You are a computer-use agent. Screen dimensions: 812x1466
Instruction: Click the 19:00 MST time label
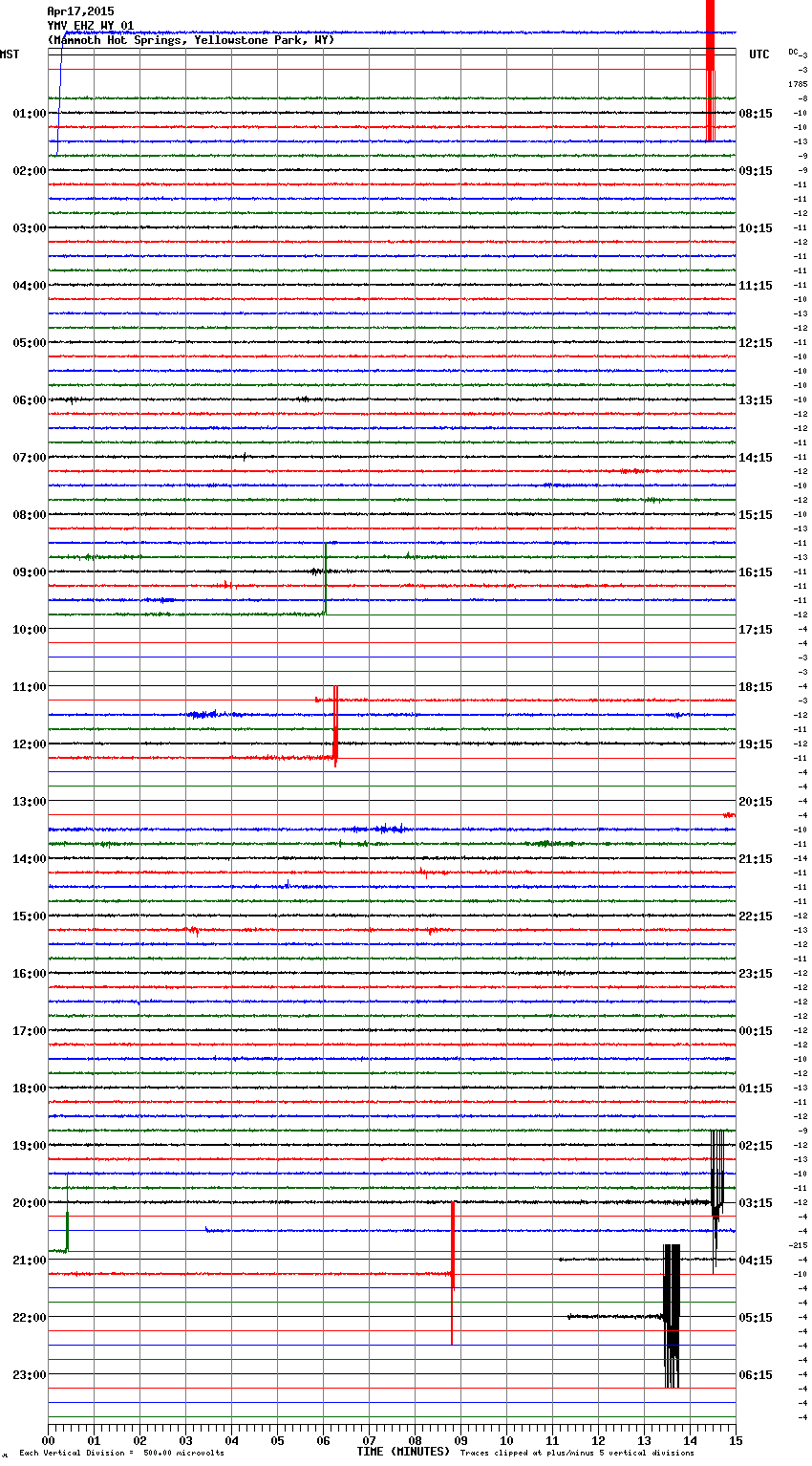pos(30,1145)
